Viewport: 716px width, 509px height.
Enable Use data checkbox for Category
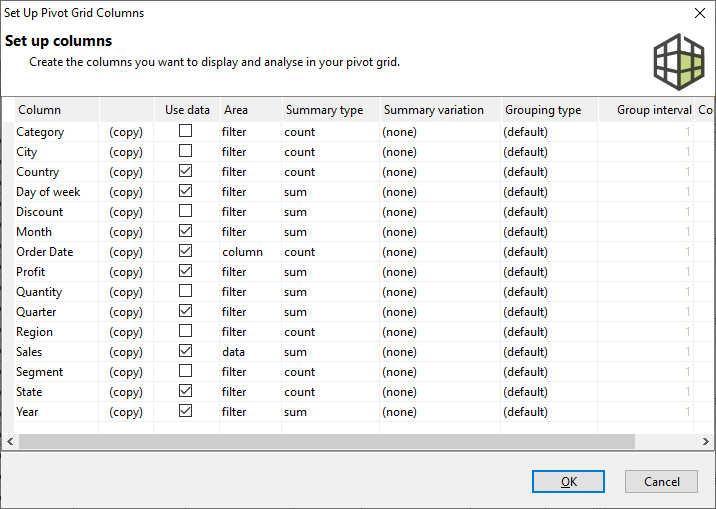pyautogui.click(x=185, y=131)
